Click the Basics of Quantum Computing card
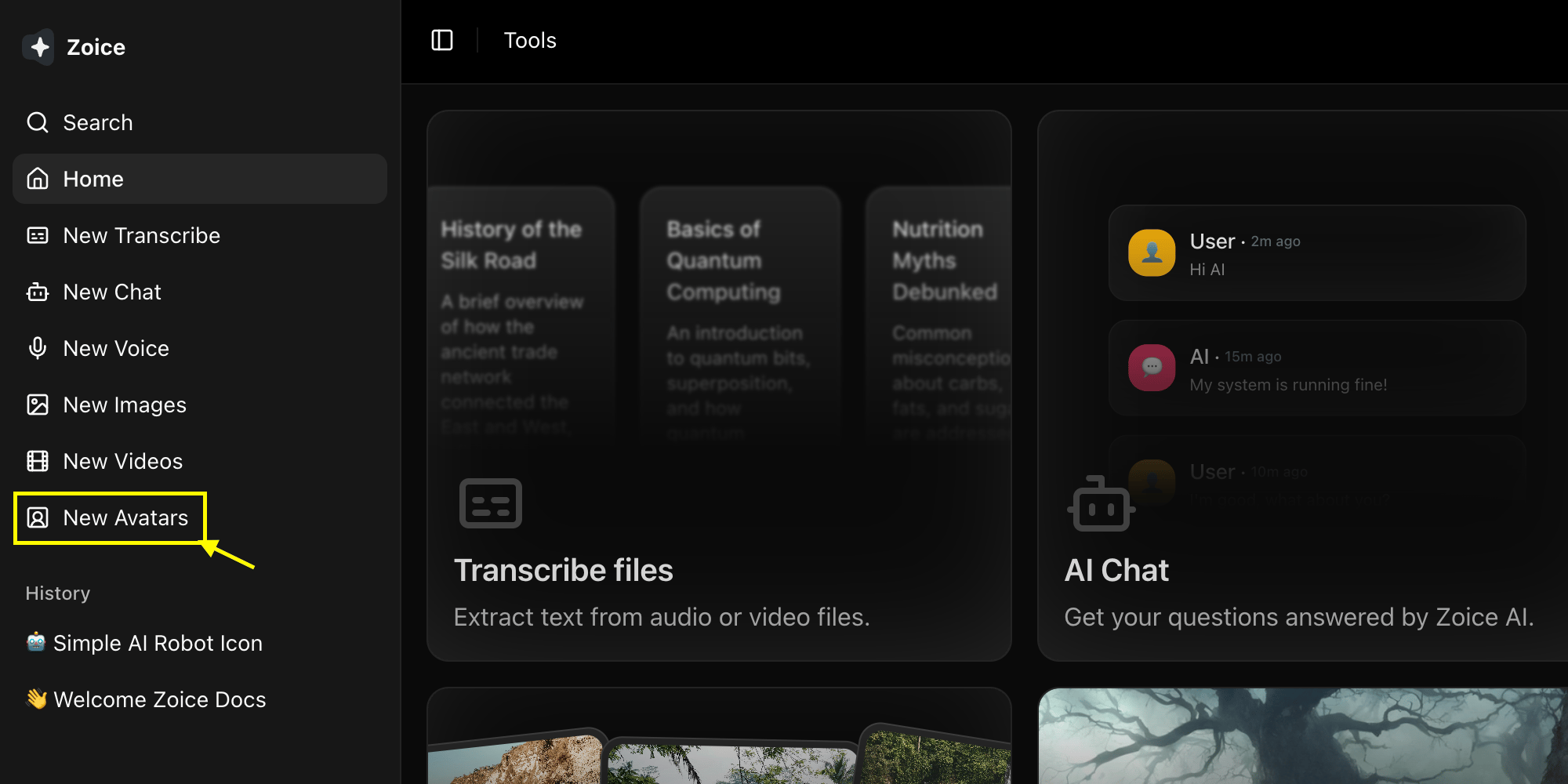 pos(740,314)
